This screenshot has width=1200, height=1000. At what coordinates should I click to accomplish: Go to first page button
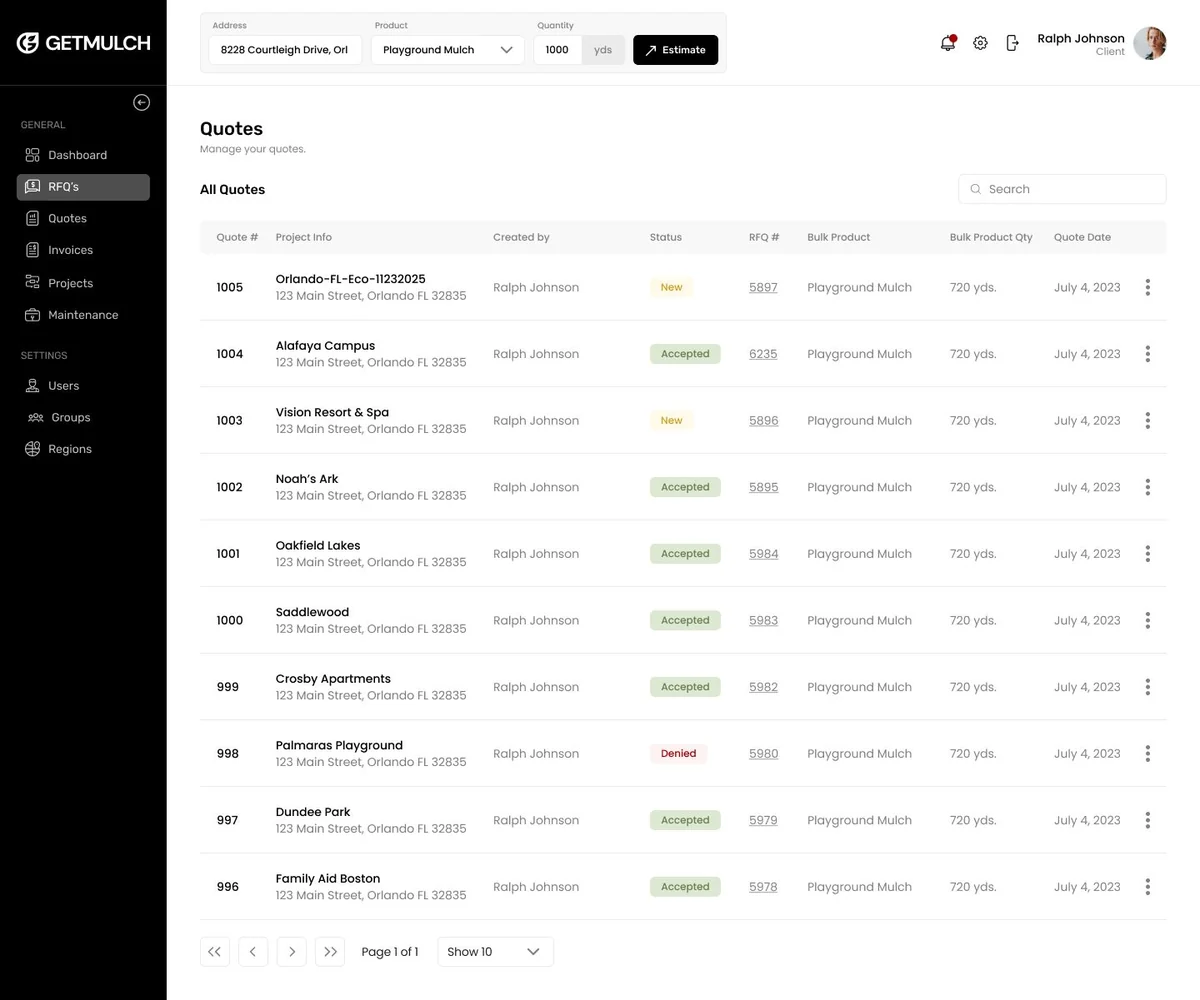(215, 952)
